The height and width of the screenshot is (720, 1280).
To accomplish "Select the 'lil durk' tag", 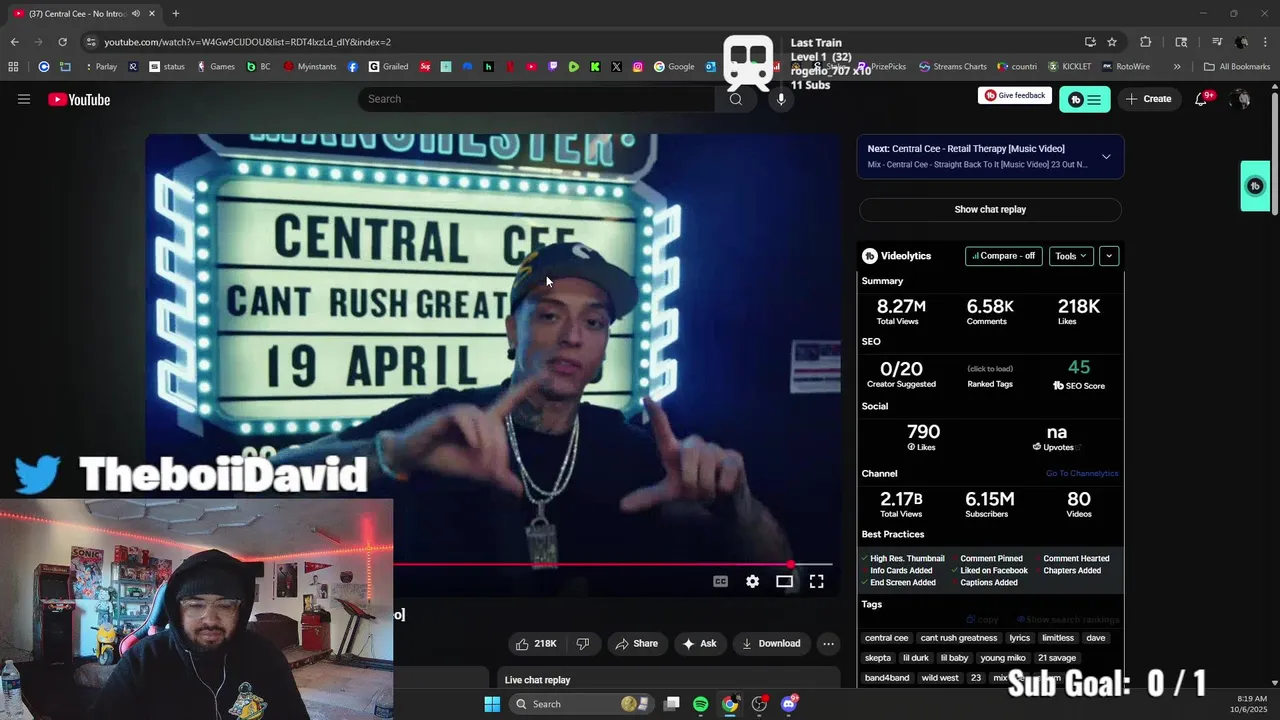I will point(915,658).
